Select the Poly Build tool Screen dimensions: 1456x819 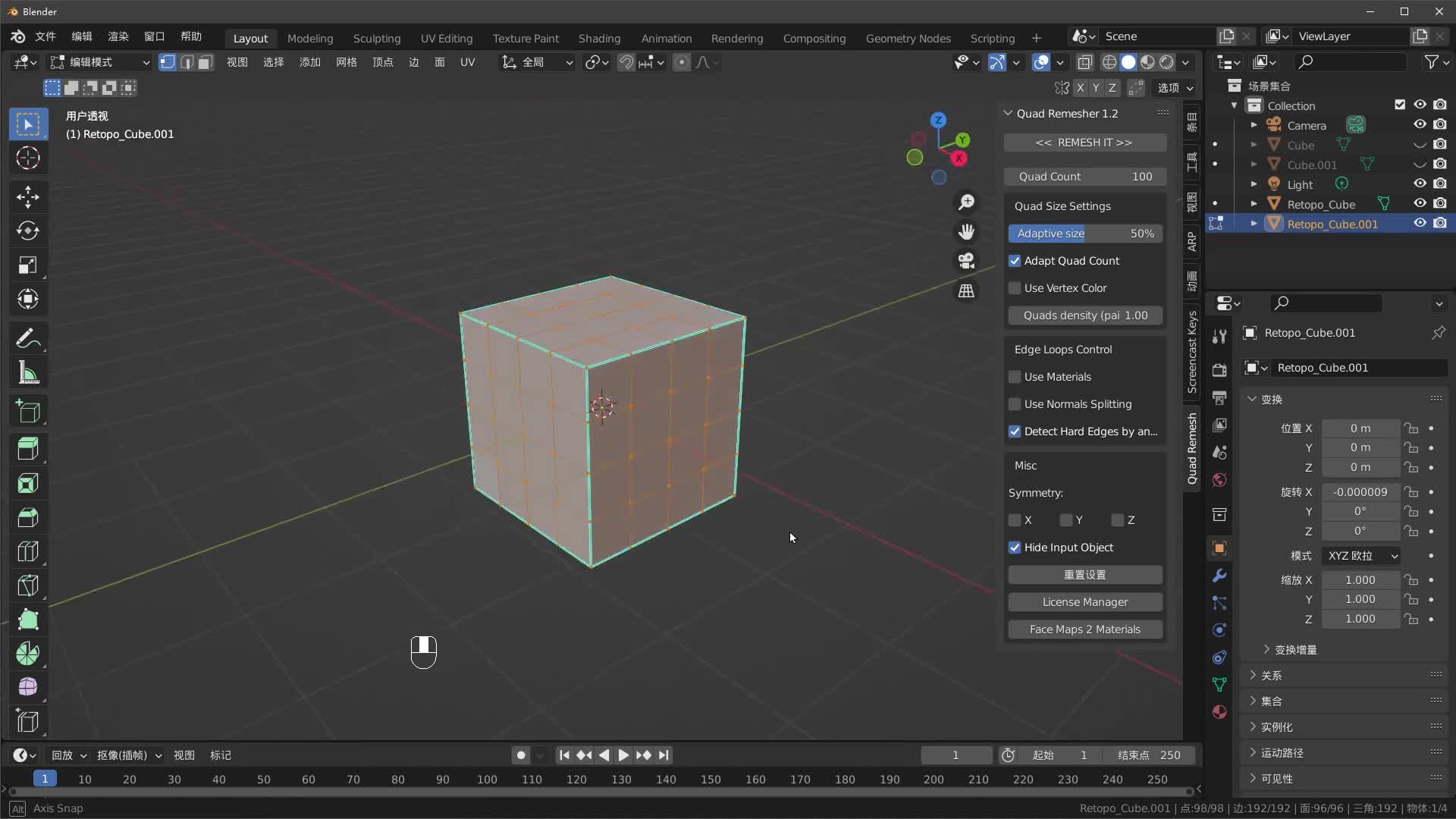pos(28,620)
